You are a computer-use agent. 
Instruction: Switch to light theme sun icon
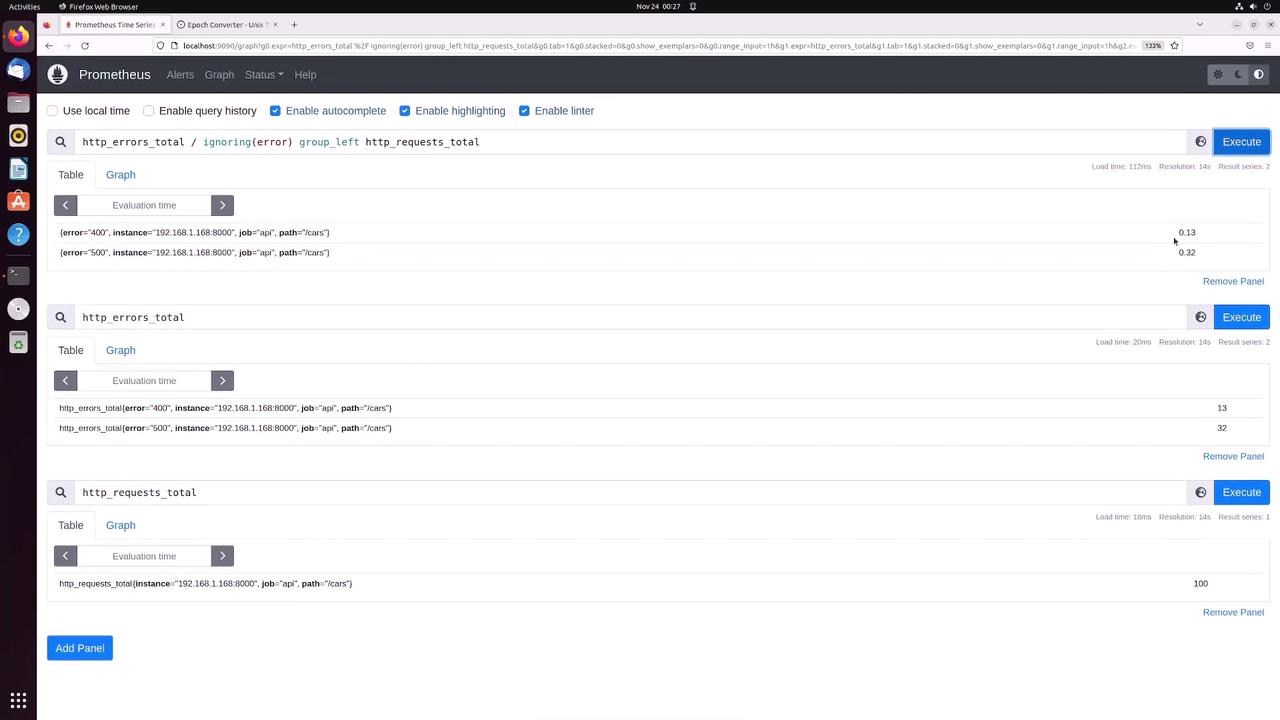point(1218,75)
